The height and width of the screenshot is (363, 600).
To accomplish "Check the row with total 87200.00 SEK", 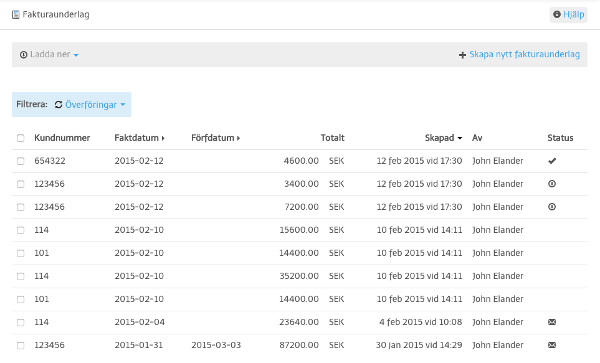I will [21, 345].
